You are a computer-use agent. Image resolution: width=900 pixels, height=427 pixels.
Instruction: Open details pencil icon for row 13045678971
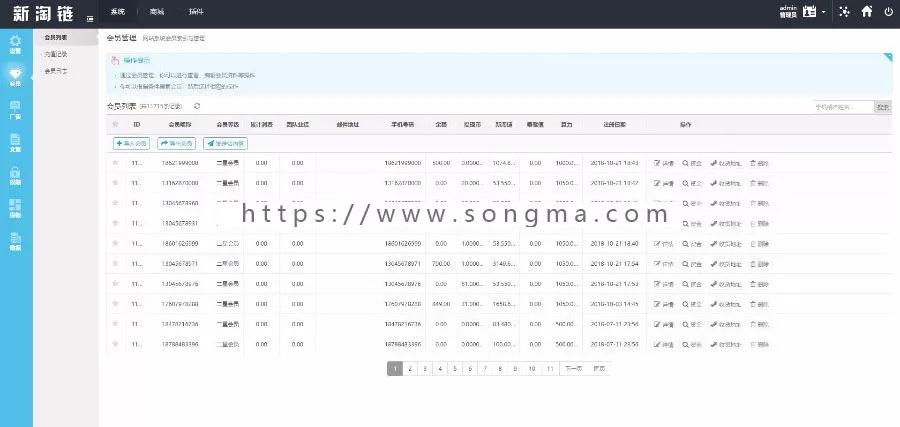pos(657,264)
